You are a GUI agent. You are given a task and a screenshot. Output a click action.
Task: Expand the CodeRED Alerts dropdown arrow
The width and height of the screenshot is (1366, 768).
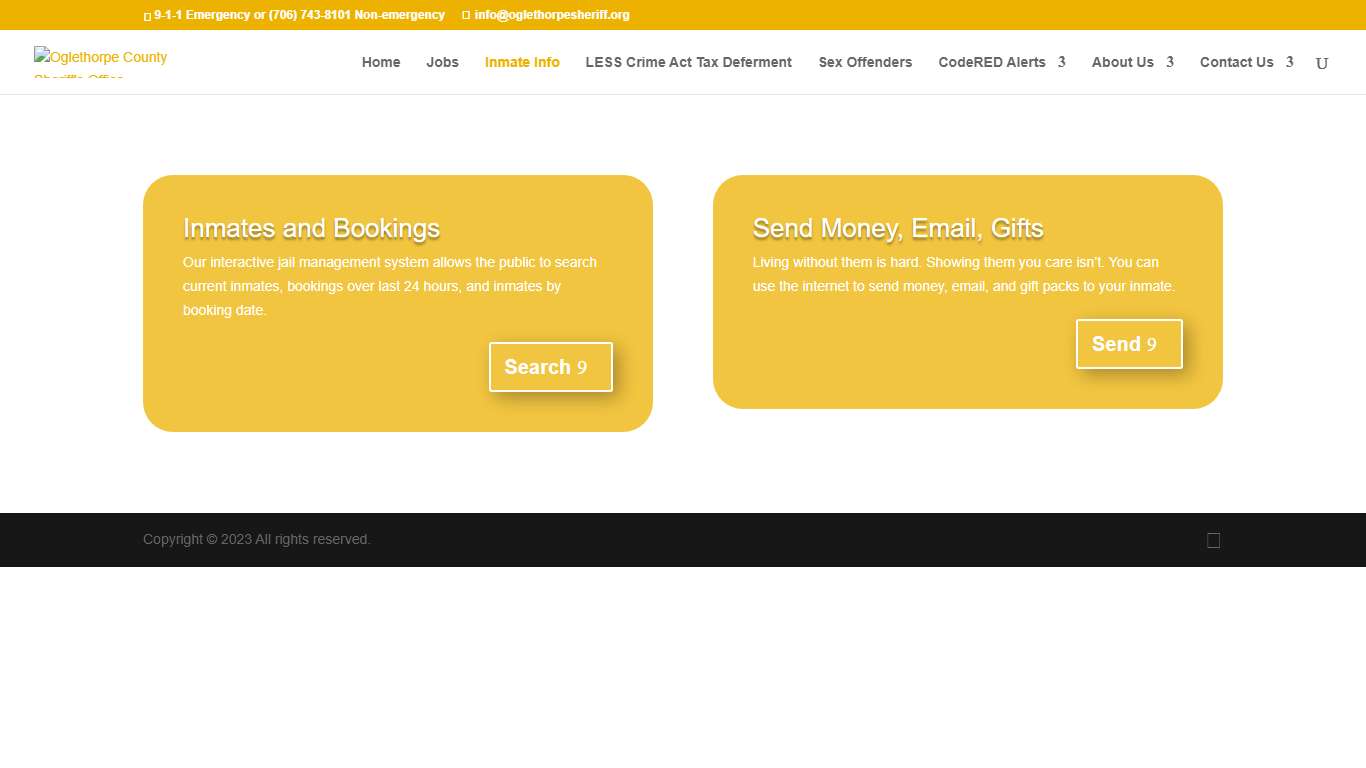tap(1061, 62)
